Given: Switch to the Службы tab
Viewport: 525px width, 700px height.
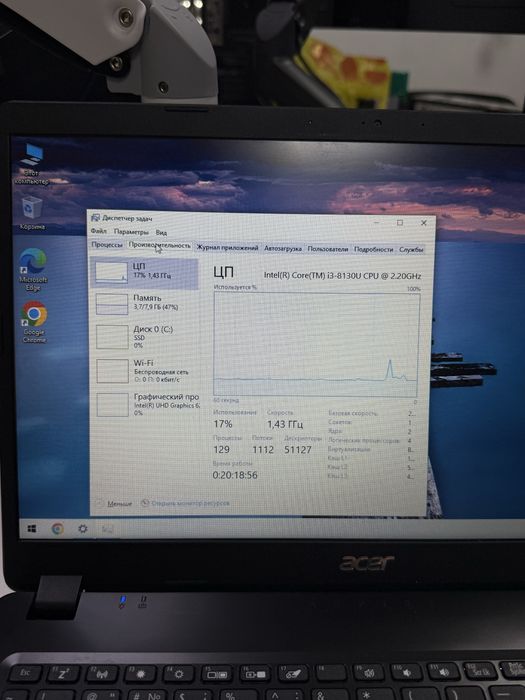Looking at the screenshot, I should 411,250.
